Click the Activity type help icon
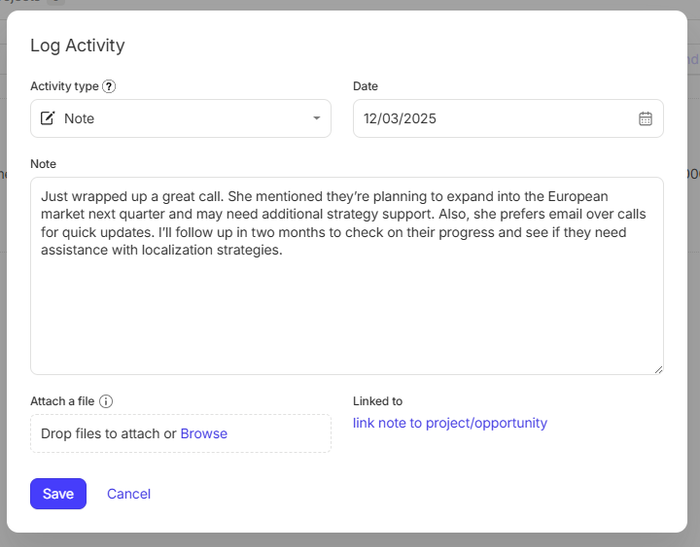700x547 pixels. (109, 86)
